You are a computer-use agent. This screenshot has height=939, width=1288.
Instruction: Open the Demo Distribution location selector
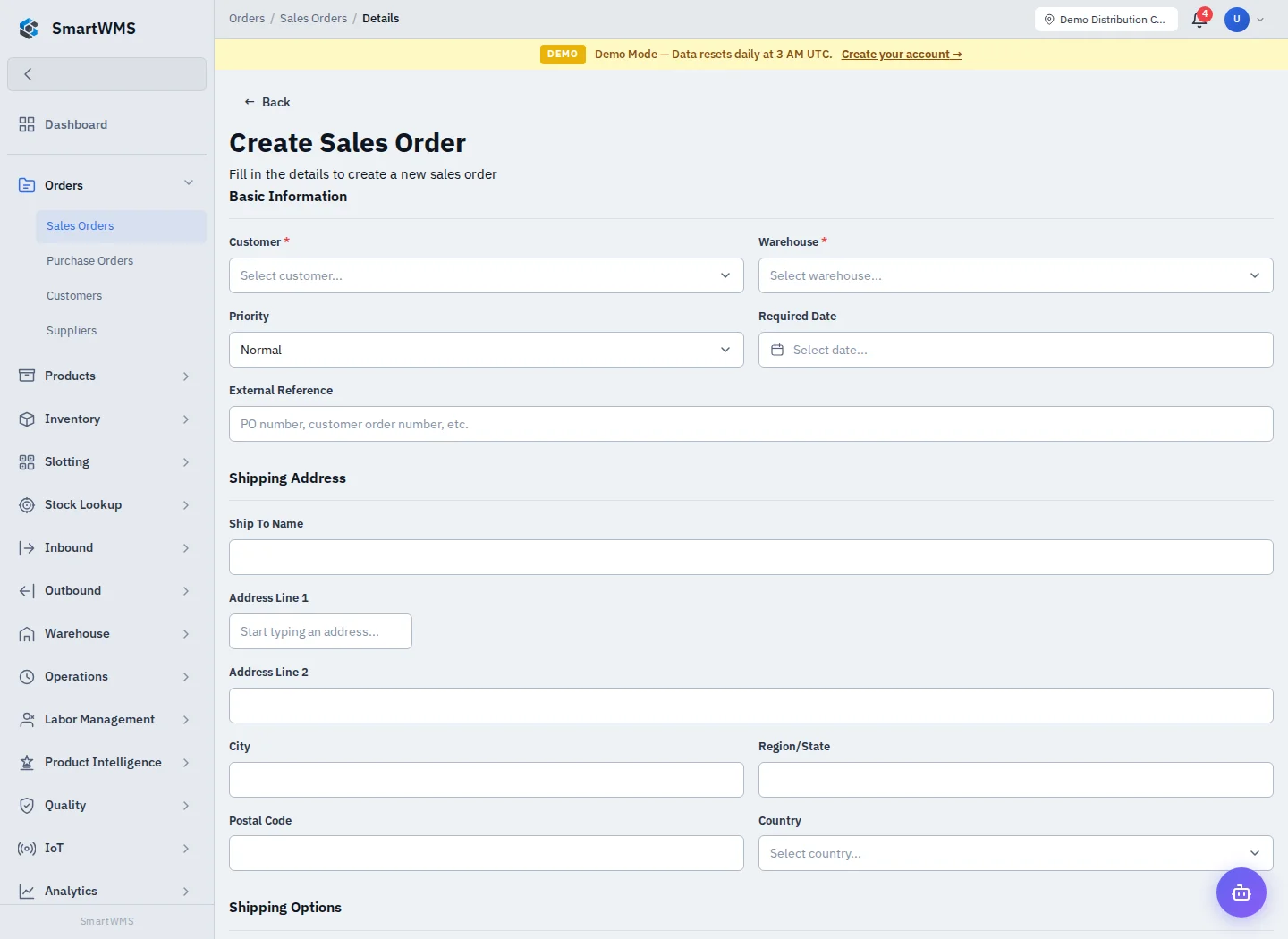click(x=1106, y=19)
